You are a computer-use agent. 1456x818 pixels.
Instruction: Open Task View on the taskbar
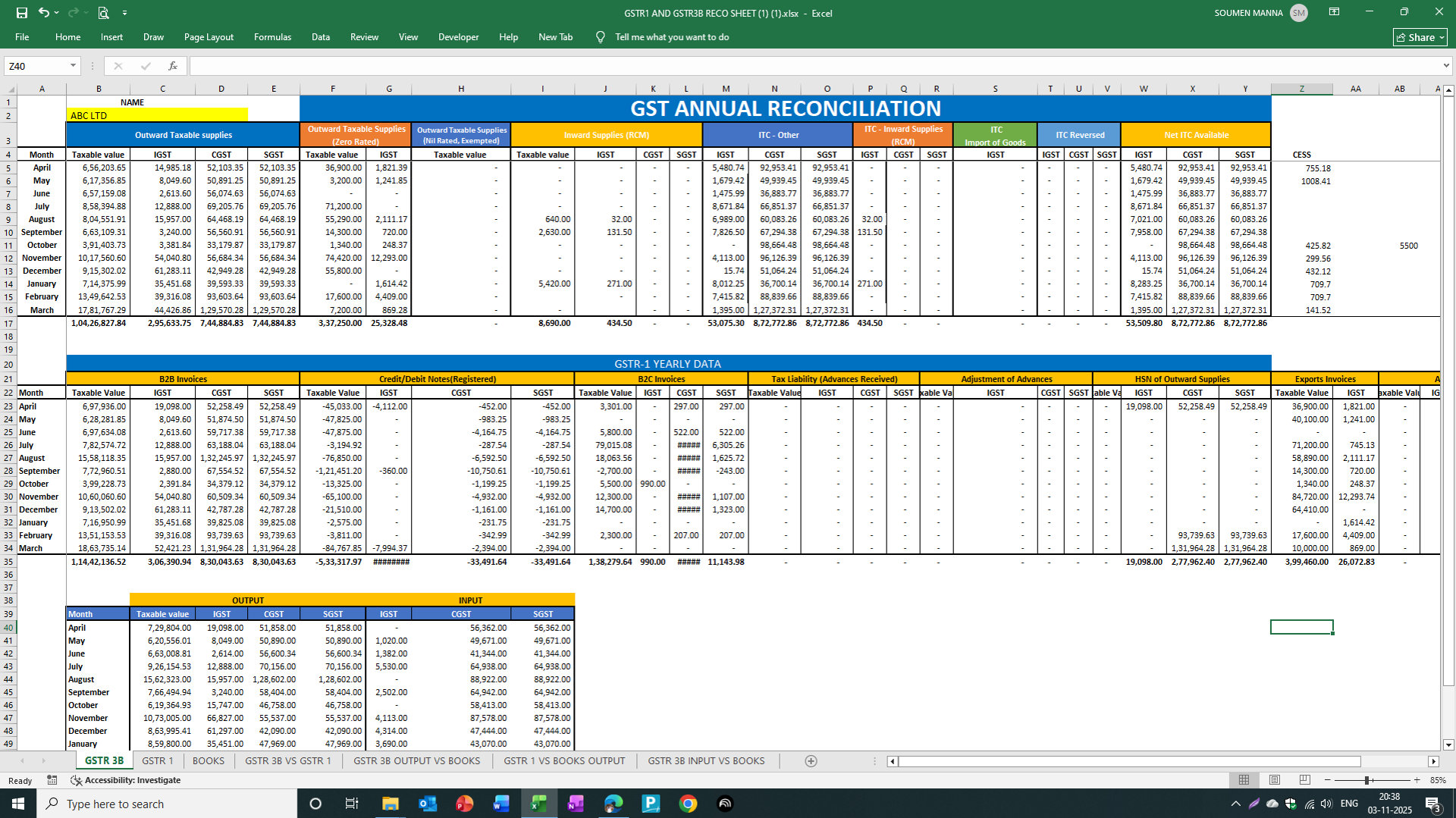point(352,804)
